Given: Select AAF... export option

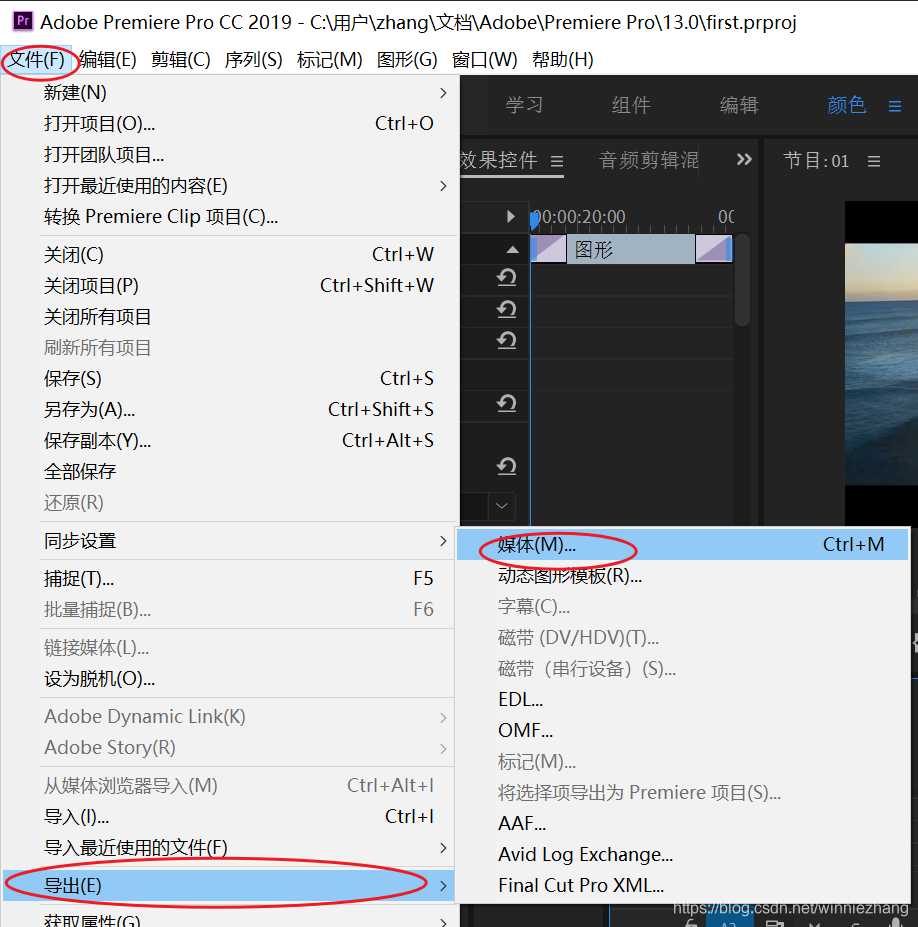Looking at the screenshot, I should (682, 823).
